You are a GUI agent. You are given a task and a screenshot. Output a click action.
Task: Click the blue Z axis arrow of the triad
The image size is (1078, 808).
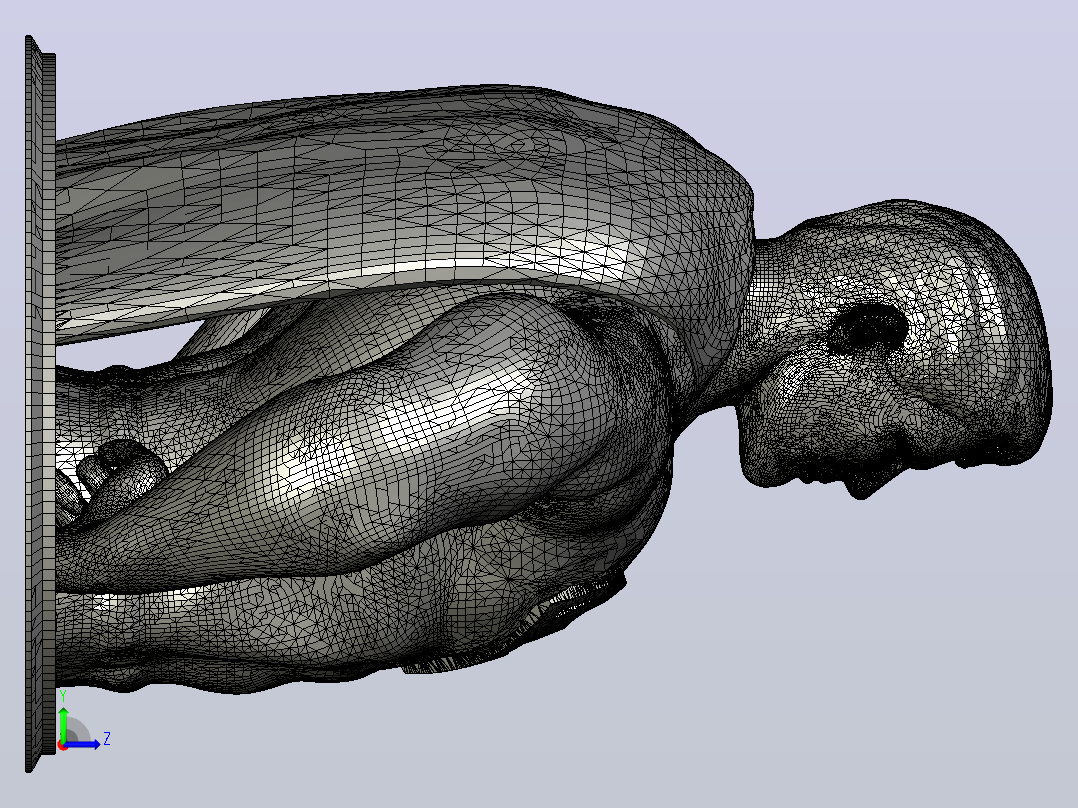pyautogui.click(x=84, y=744)
